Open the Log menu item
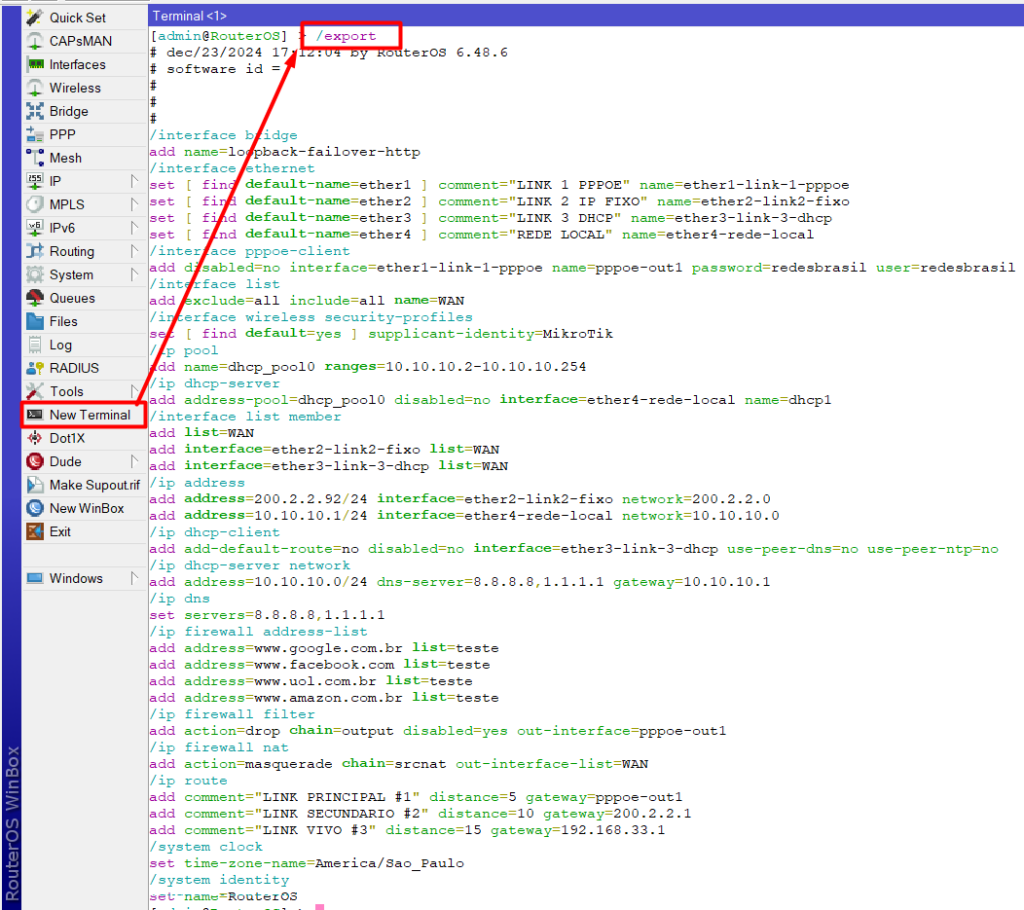Image resolution: width=1024 pixels, height=910 pixels. click(x=85, y=345)
